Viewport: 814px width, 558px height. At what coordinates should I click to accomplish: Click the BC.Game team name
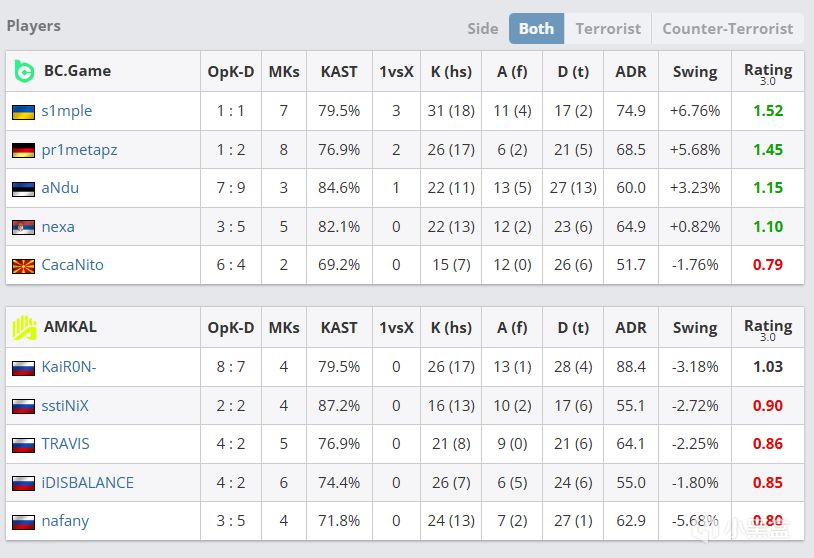[77, 71]
